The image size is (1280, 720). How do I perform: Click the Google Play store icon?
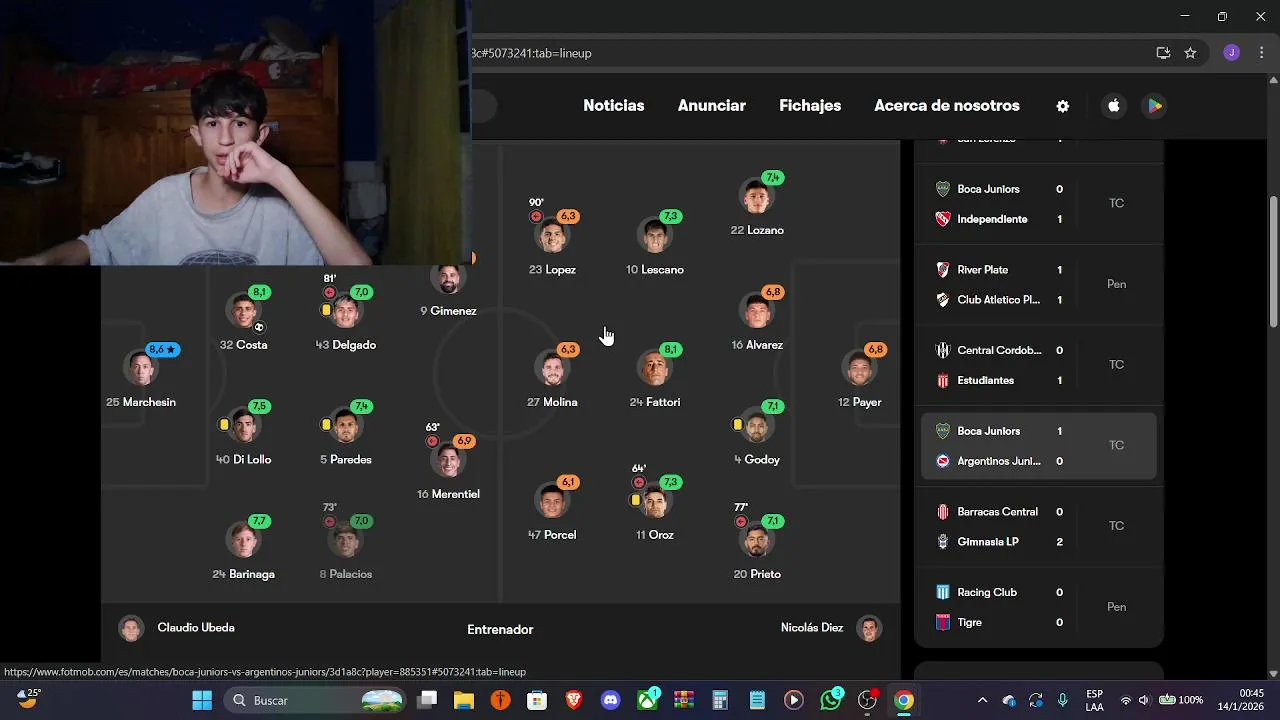pos(1155,106)
